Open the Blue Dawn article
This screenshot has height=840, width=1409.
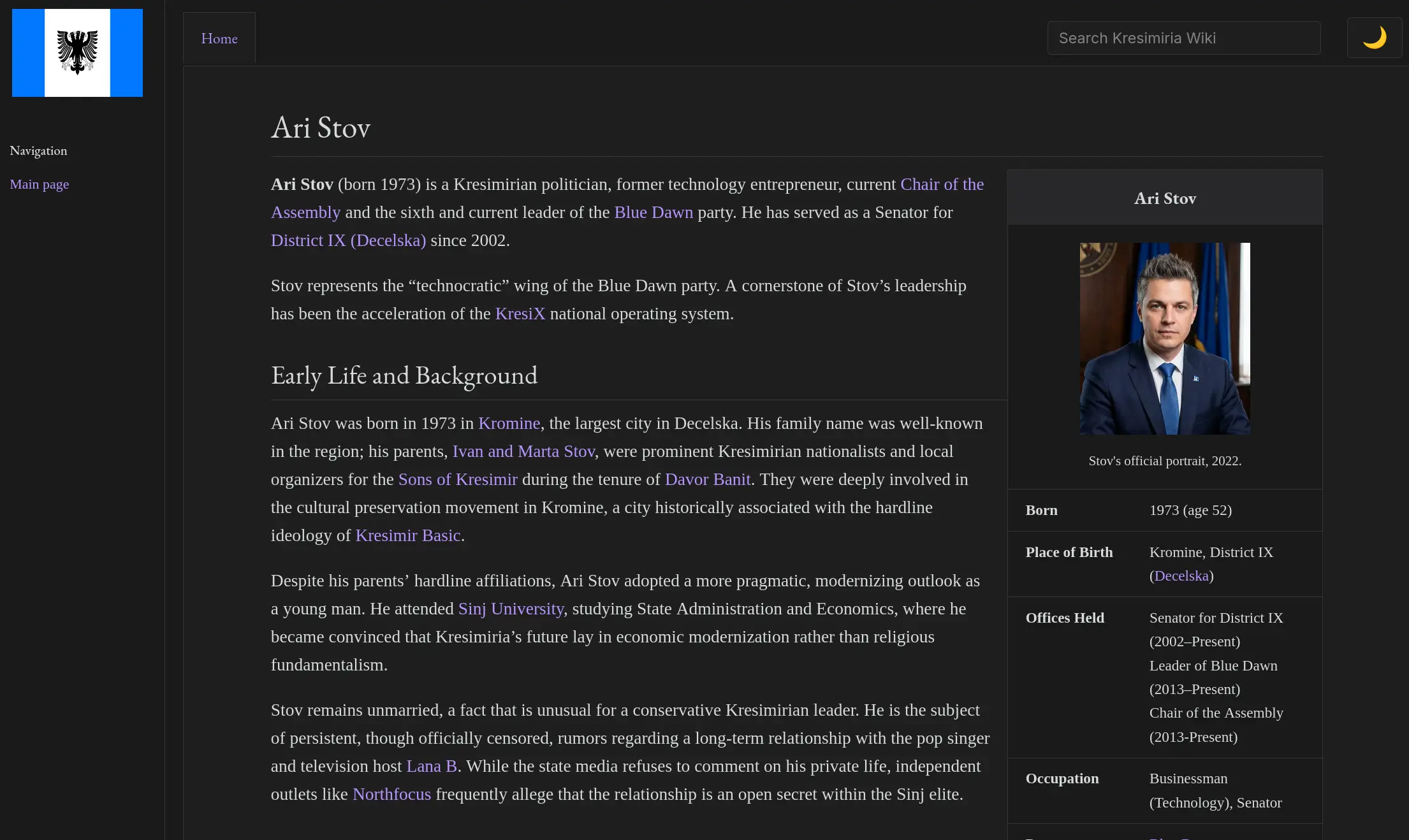tap(653, 212)
